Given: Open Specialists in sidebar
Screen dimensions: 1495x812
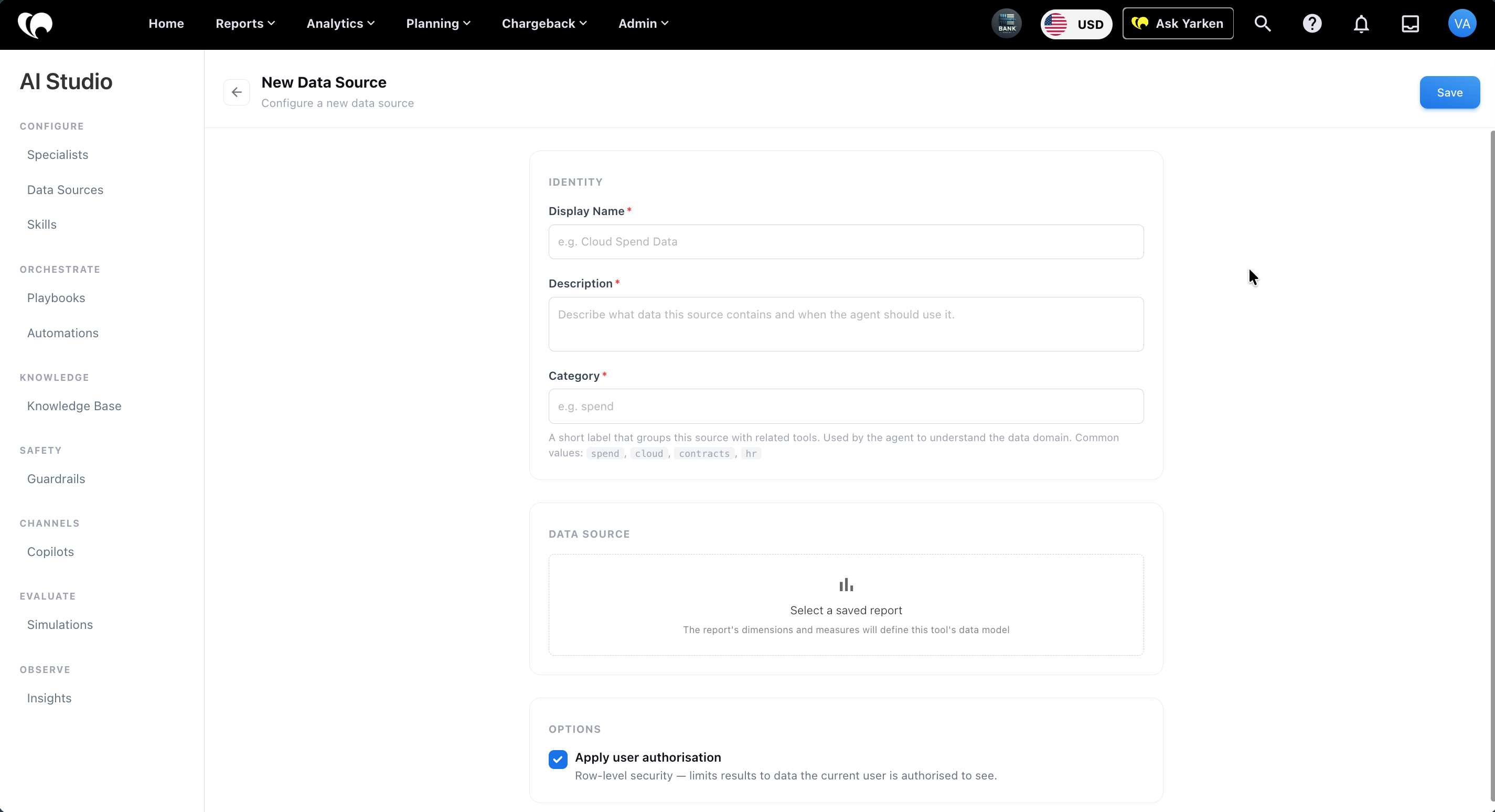Looking at the screenshot, I should pos(58,155).
